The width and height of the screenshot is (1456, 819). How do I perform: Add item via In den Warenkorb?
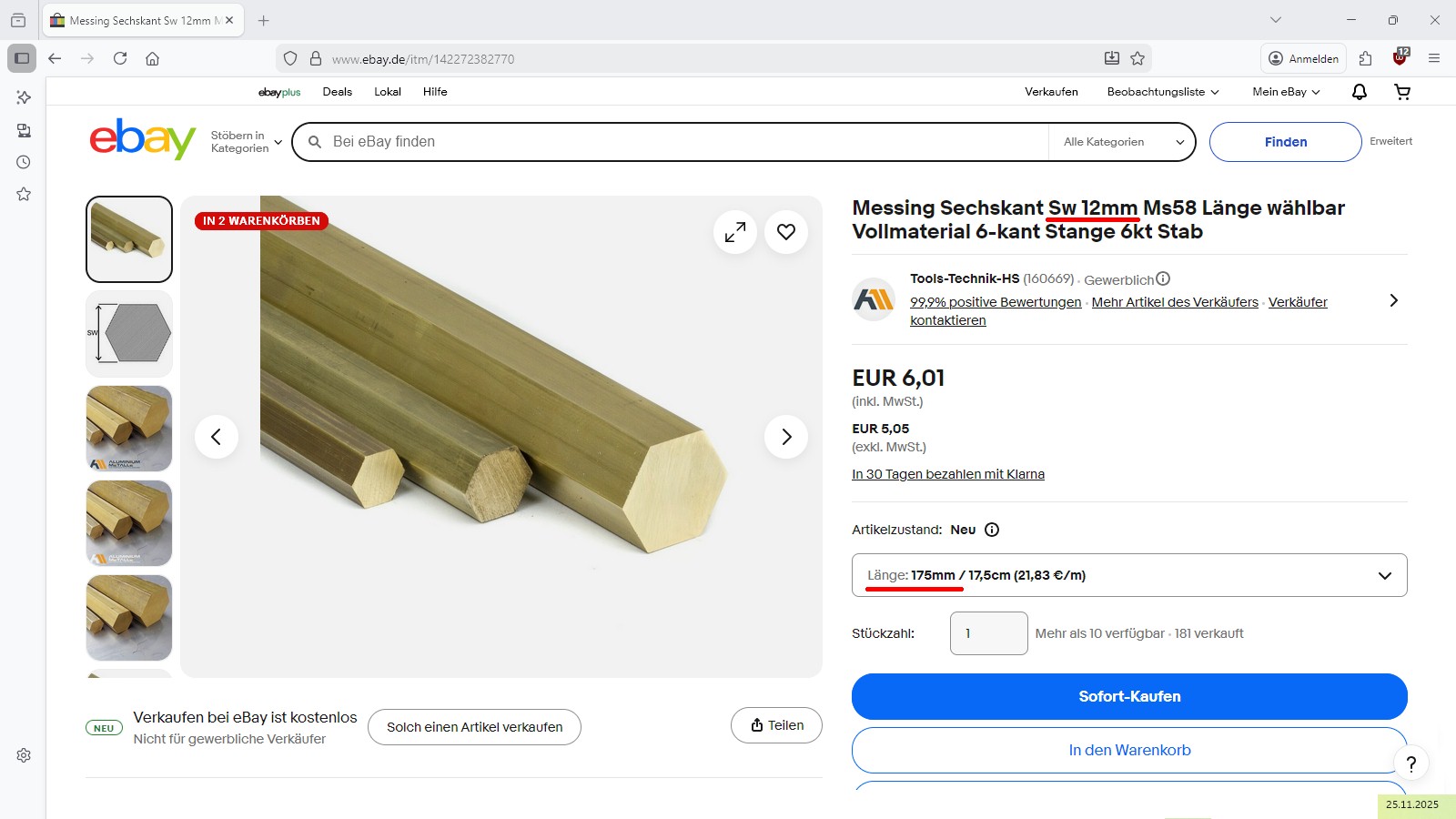tap(1129, 750)
